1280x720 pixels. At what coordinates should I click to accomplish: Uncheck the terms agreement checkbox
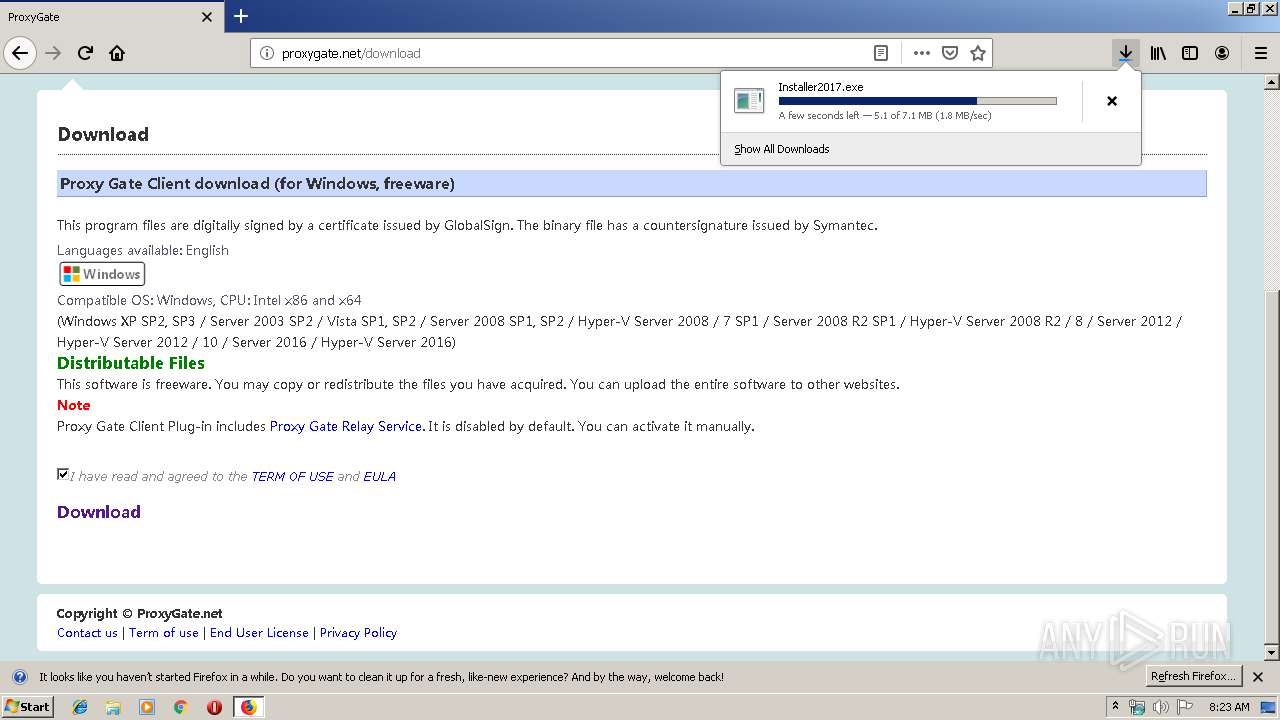pos(63,474)
